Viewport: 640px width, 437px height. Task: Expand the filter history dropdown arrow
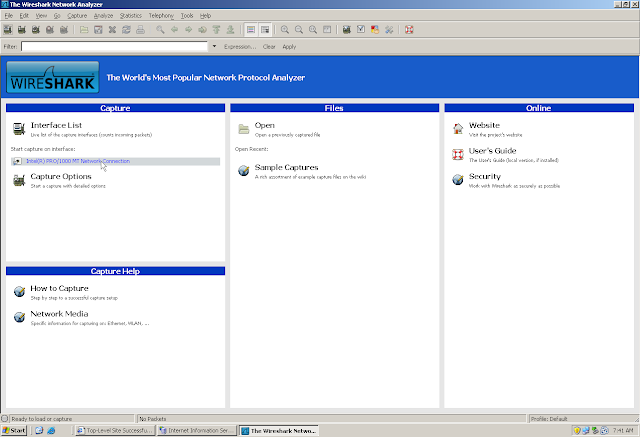click(x=214, y=47)
